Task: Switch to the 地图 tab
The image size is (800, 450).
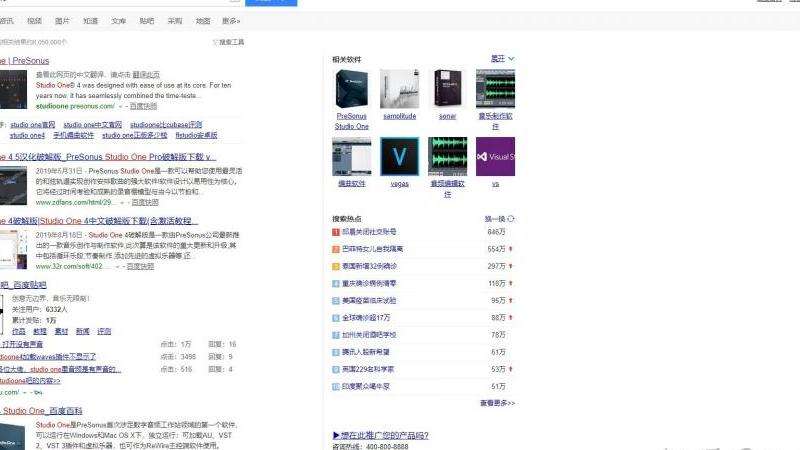Action: [x=203, y=21]
